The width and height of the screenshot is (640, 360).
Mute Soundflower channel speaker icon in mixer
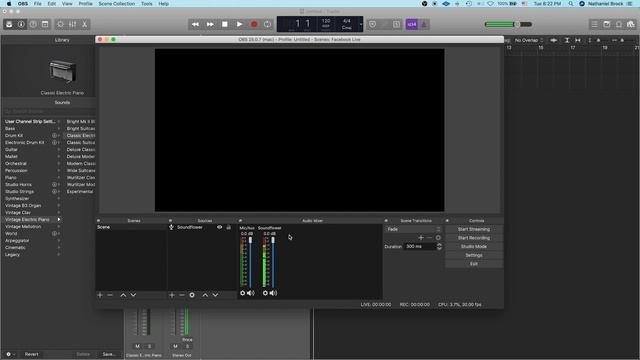coord(273,293)
